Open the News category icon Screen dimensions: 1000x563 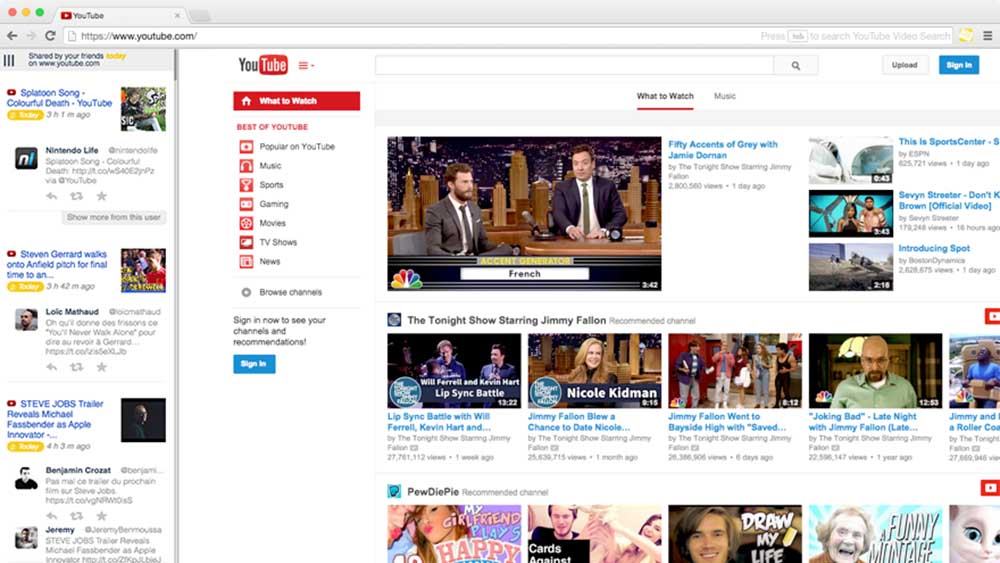246,261
